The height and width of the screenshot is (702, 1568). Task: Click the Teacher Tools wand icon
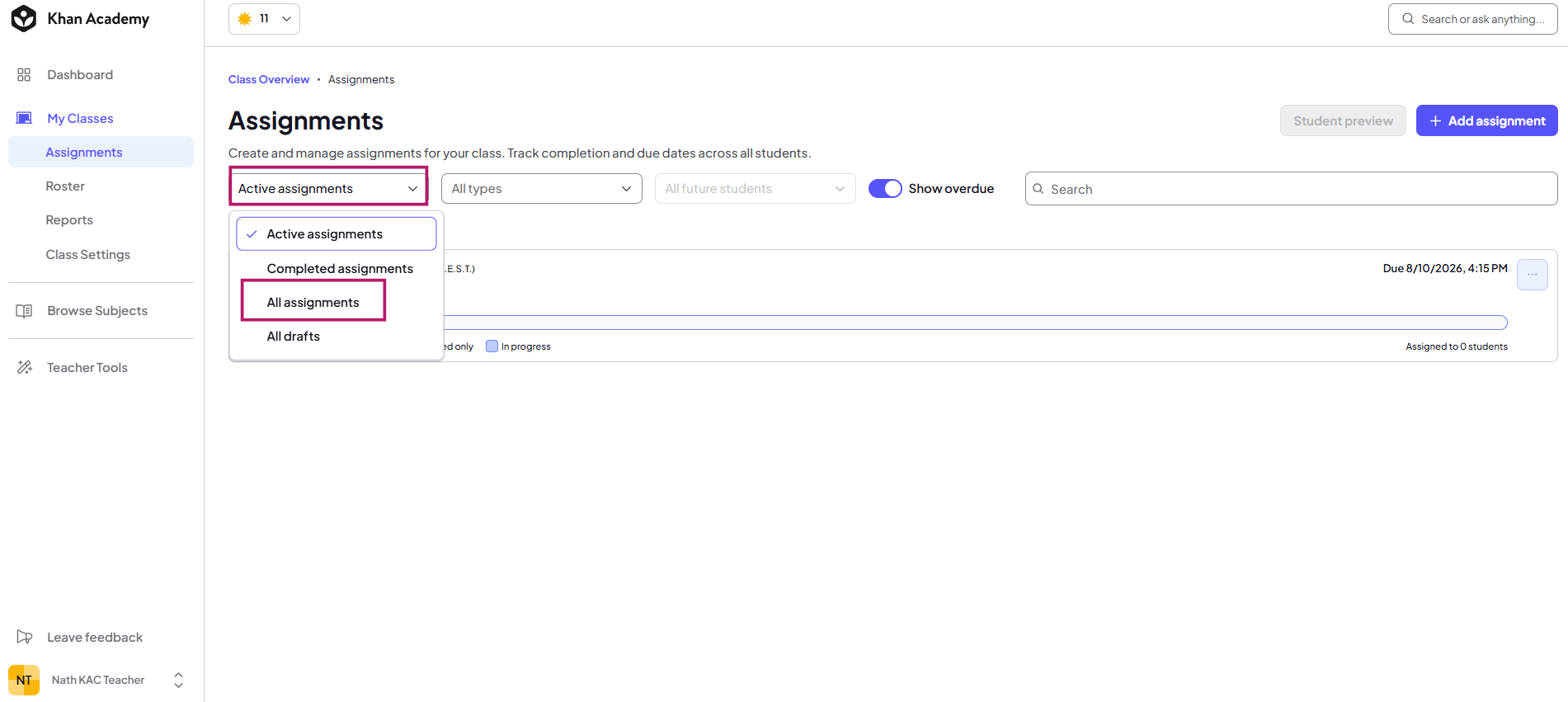(x=25, y=368)
